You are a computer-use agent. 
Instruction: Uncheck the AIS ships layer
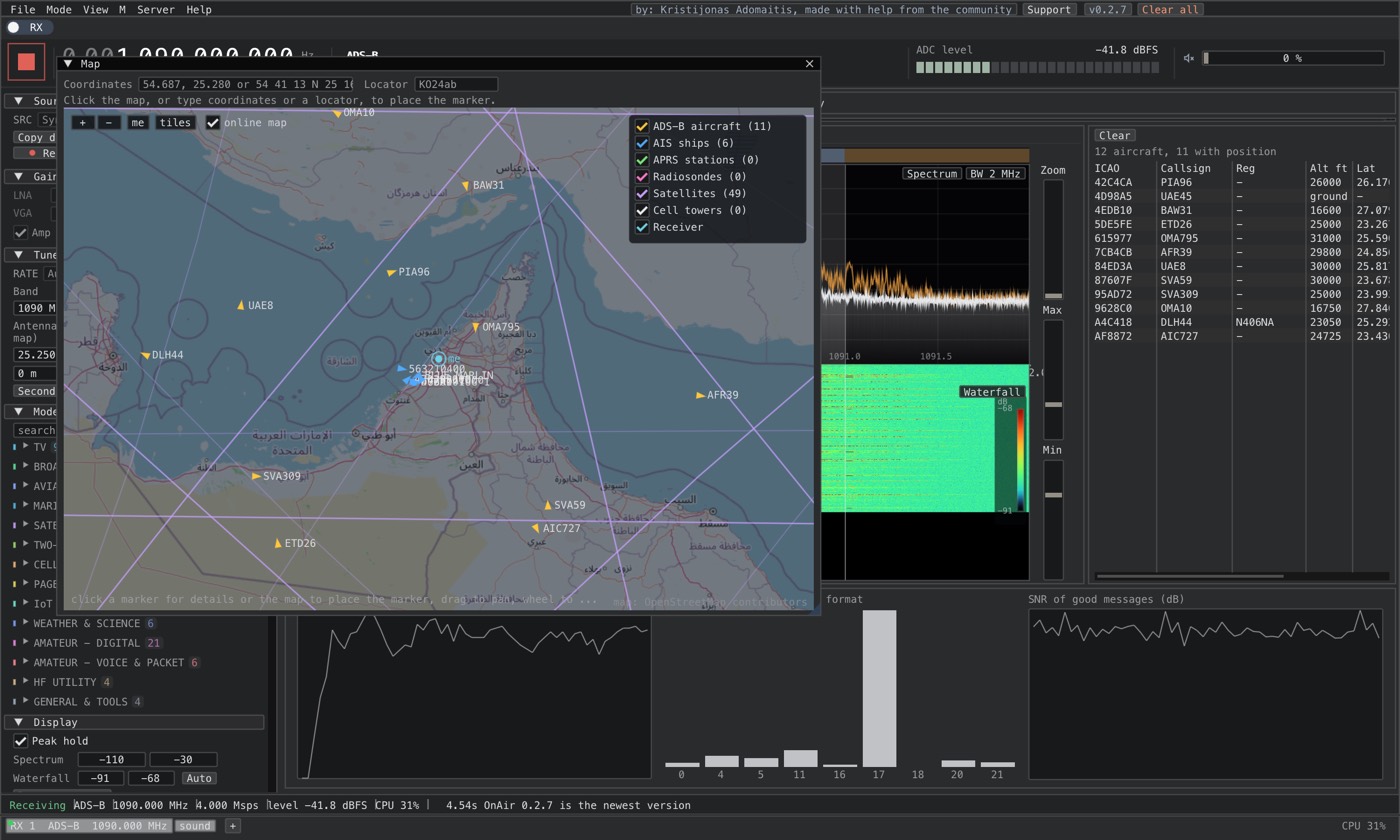coord(642,143)
